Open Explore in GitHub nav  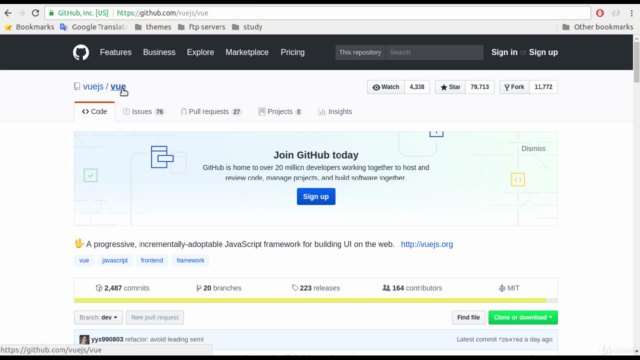click(x=200, y=52)
